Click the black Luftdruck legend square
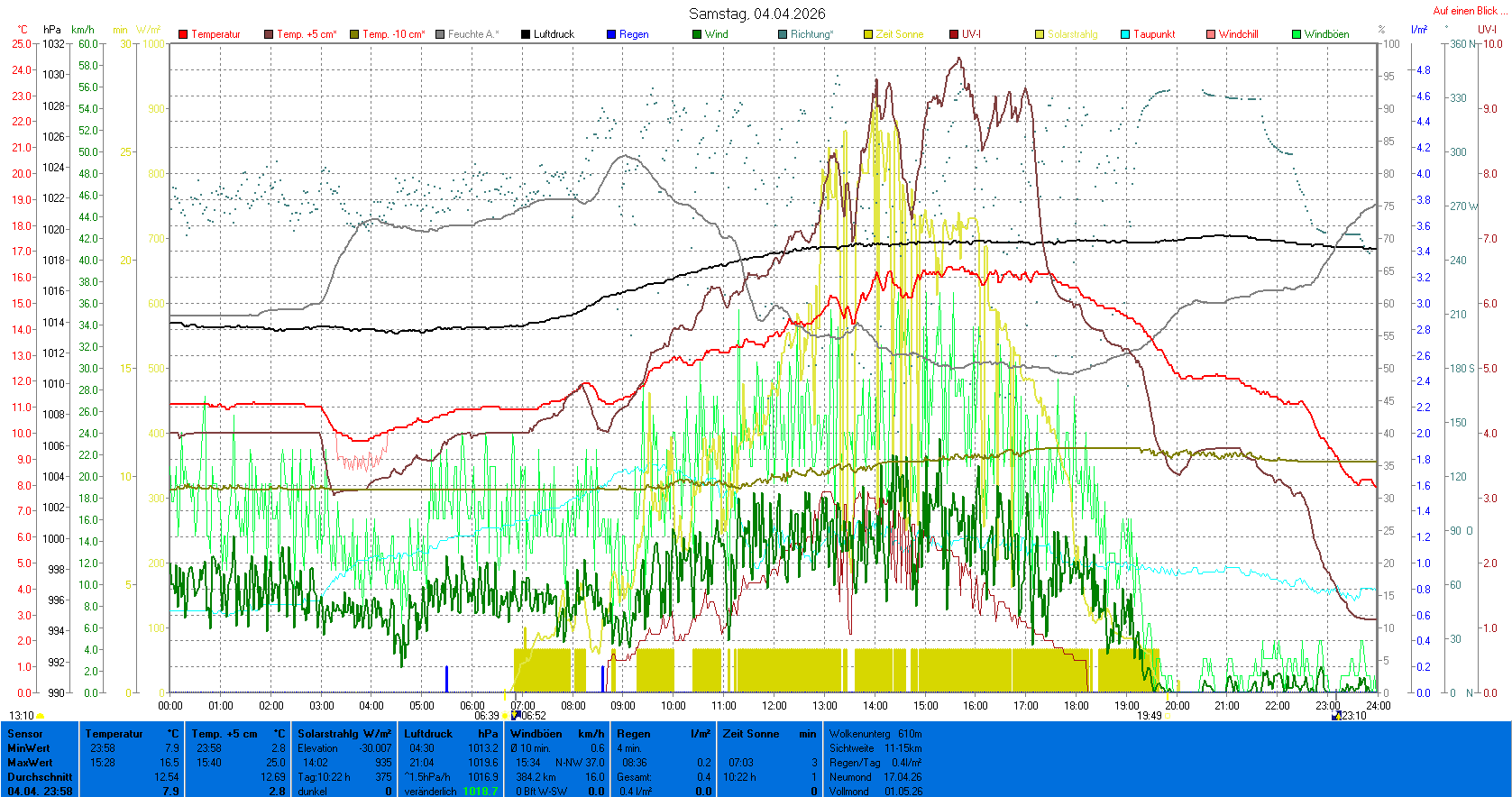1512x797 pixels. [x=526, y=34]
